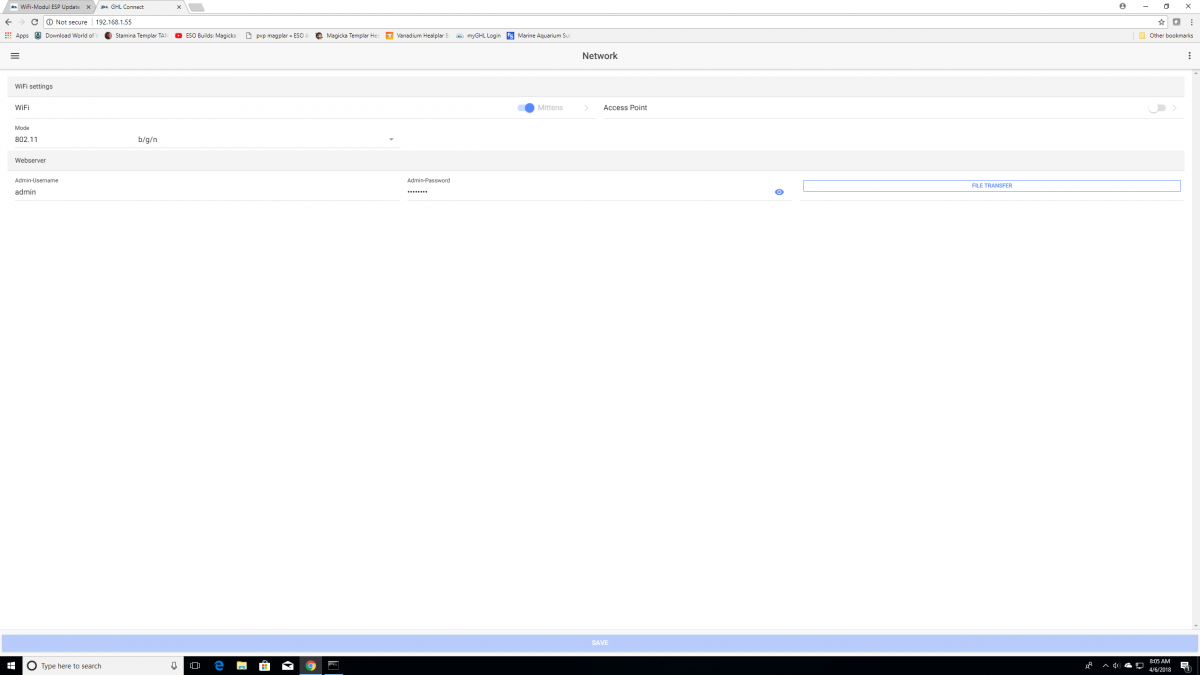Viewport: 1200px width, 675px height.
Task: Open the command prompt taskbar icon
Action: (334, 665)
